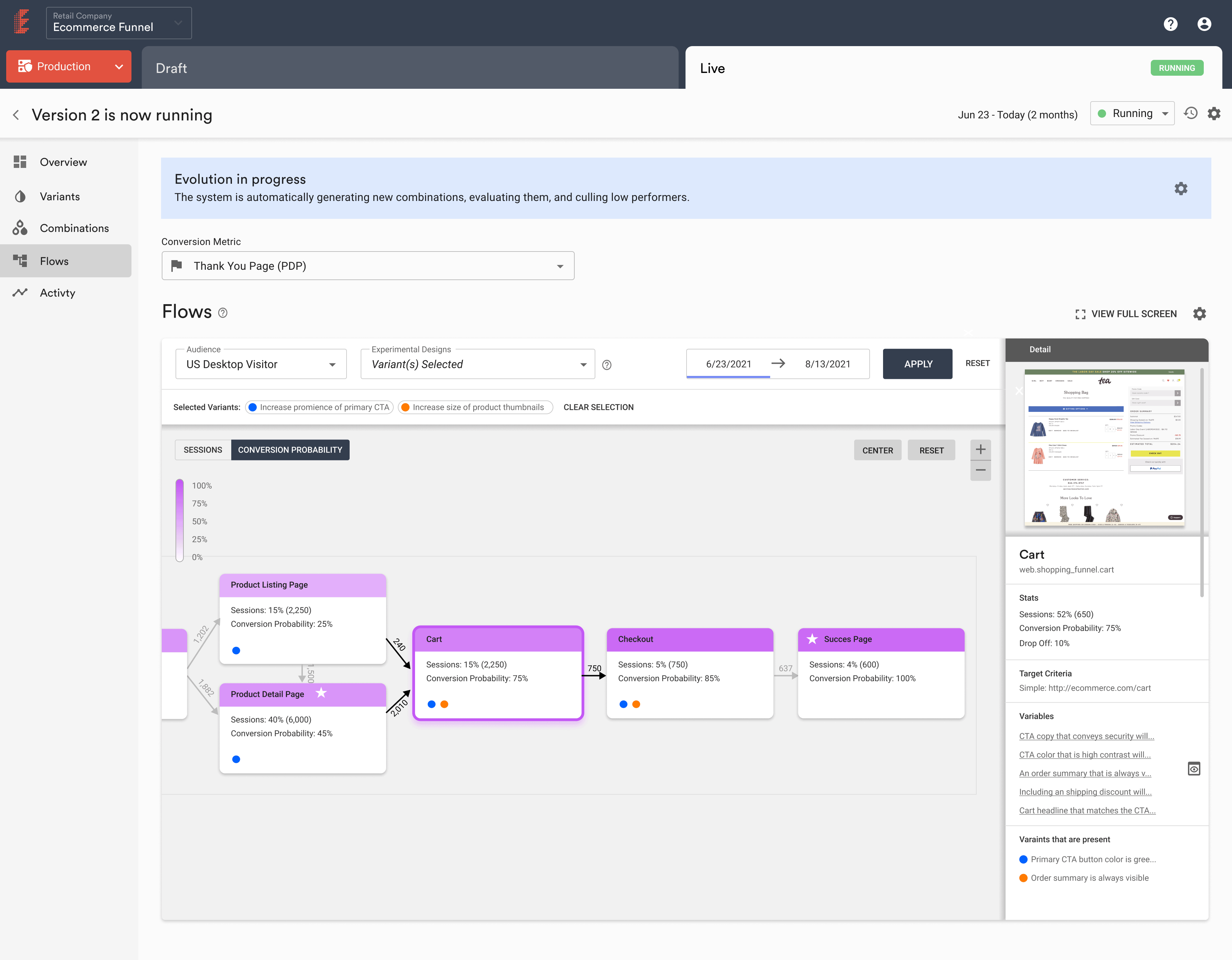Open the Production environment dropdown
Image resolution: width=1232 pixels, height=960 pixels.
click(x=69, y=66)
